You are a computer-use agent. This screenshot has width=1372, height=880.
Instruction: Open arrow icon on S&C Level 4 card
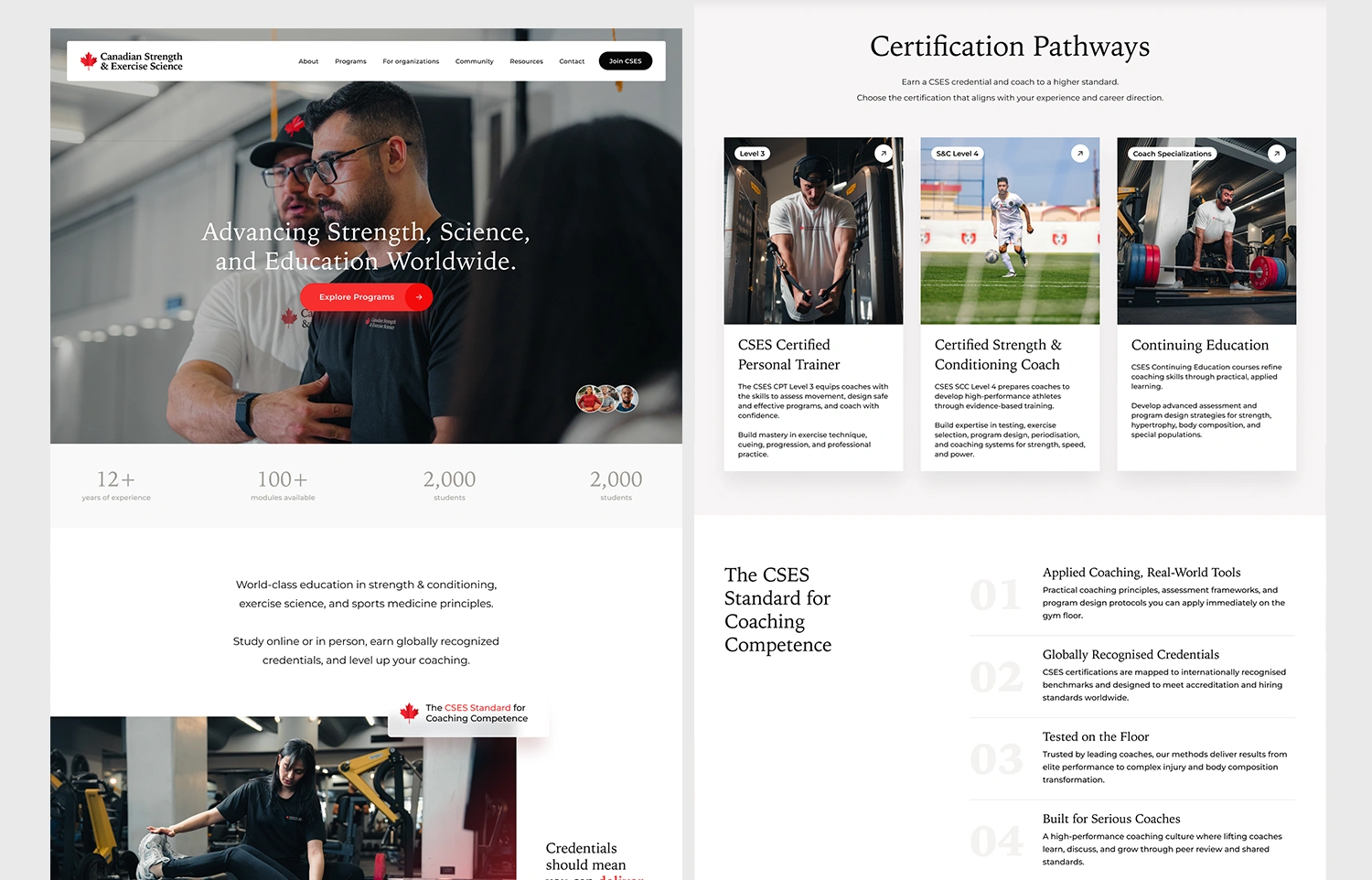pyautogui.click(x=1080, y=154)
